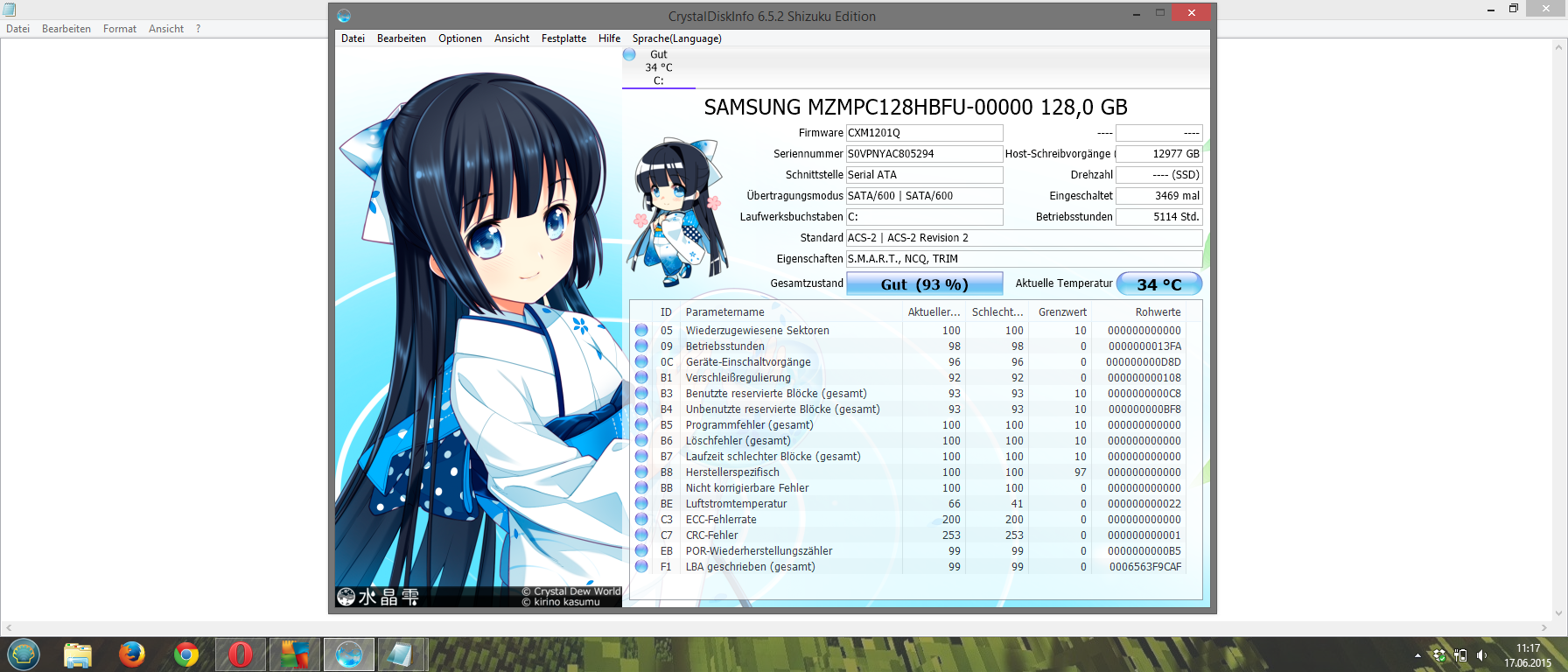Switch to Notepad taskbar button
1568x672 pixels.
402,654
